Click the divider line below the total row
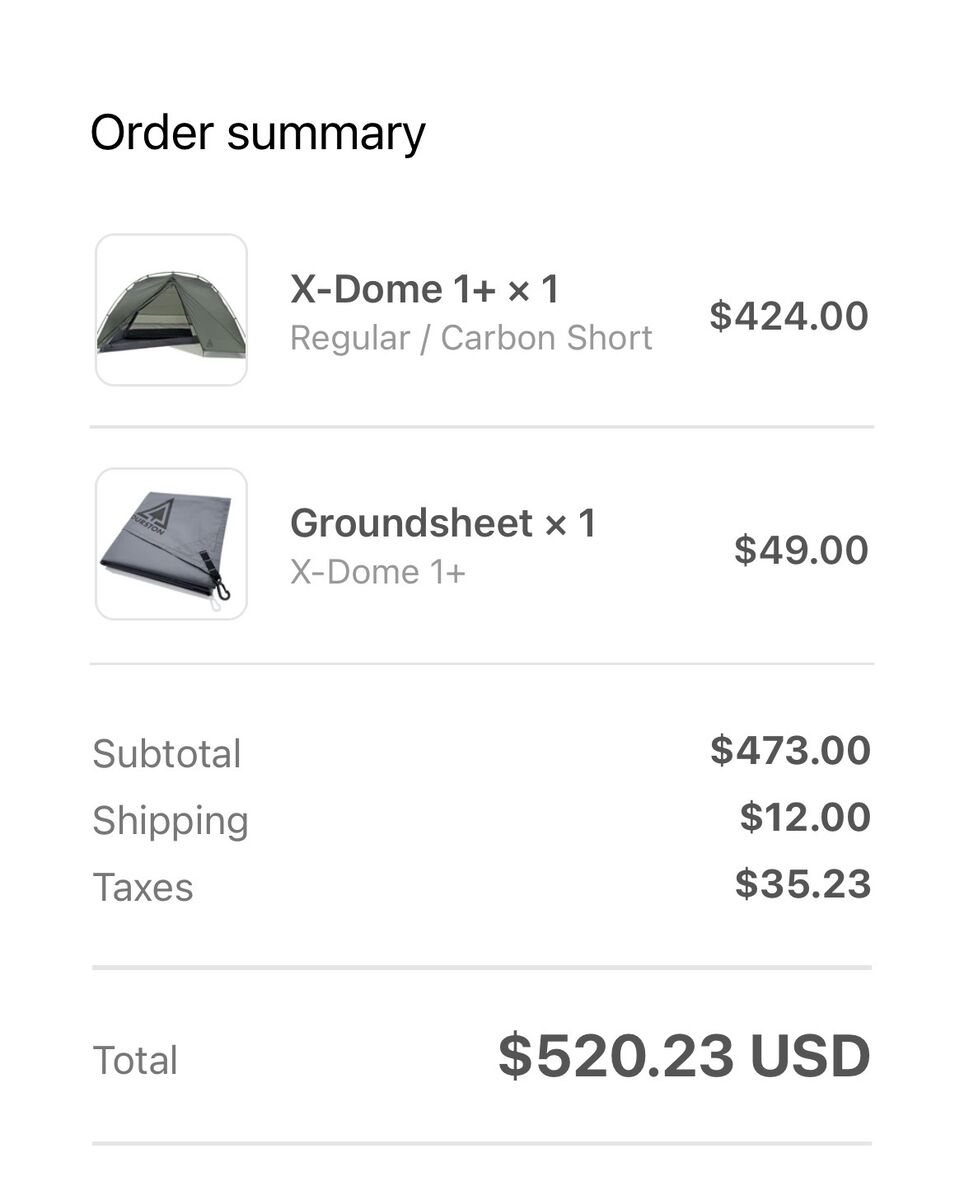The width and height of the screenshot is (964, 1200). 482,1143
